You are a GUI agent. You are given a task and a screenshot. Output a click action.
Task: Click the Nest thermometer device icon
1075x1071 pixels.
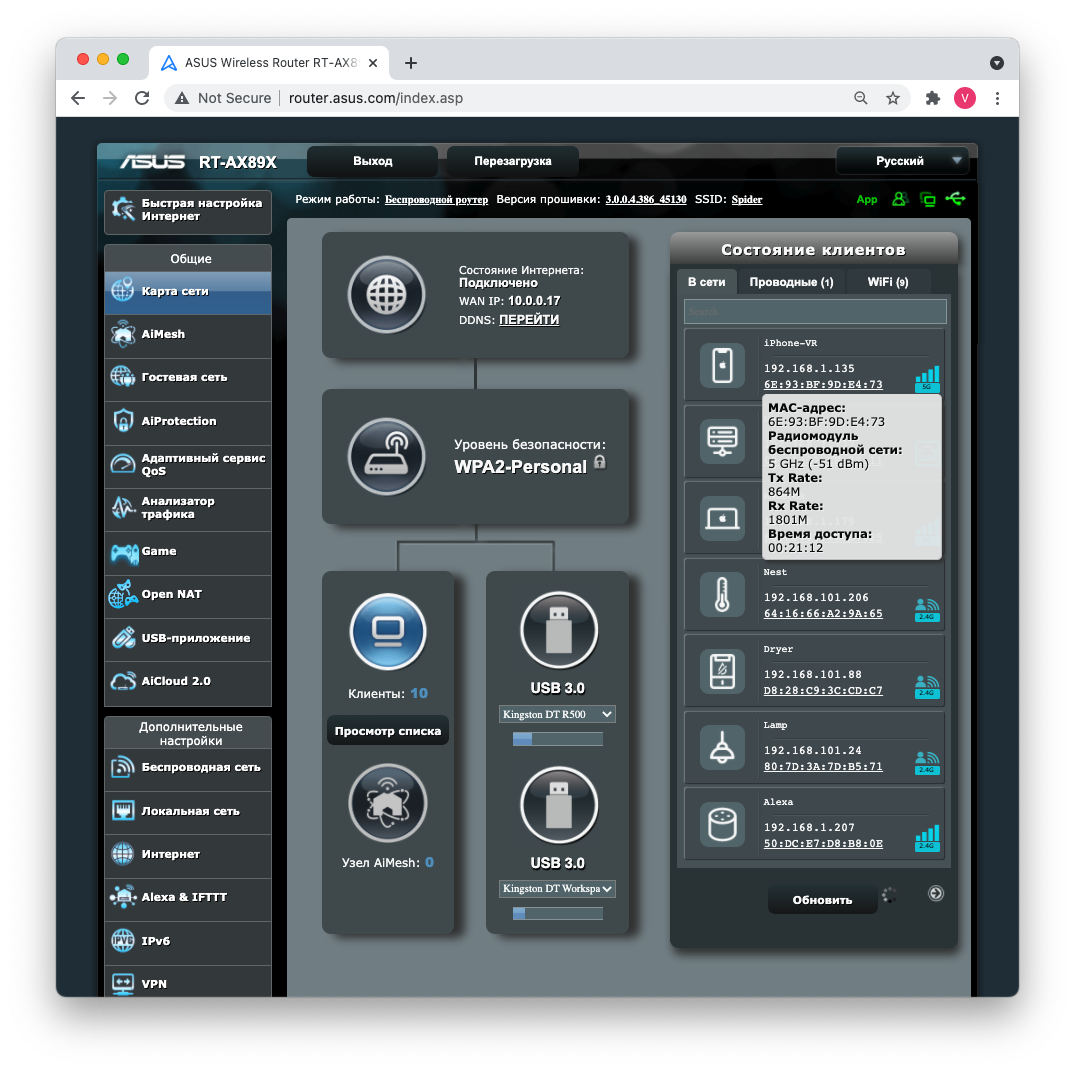click(x=722, y=594)
